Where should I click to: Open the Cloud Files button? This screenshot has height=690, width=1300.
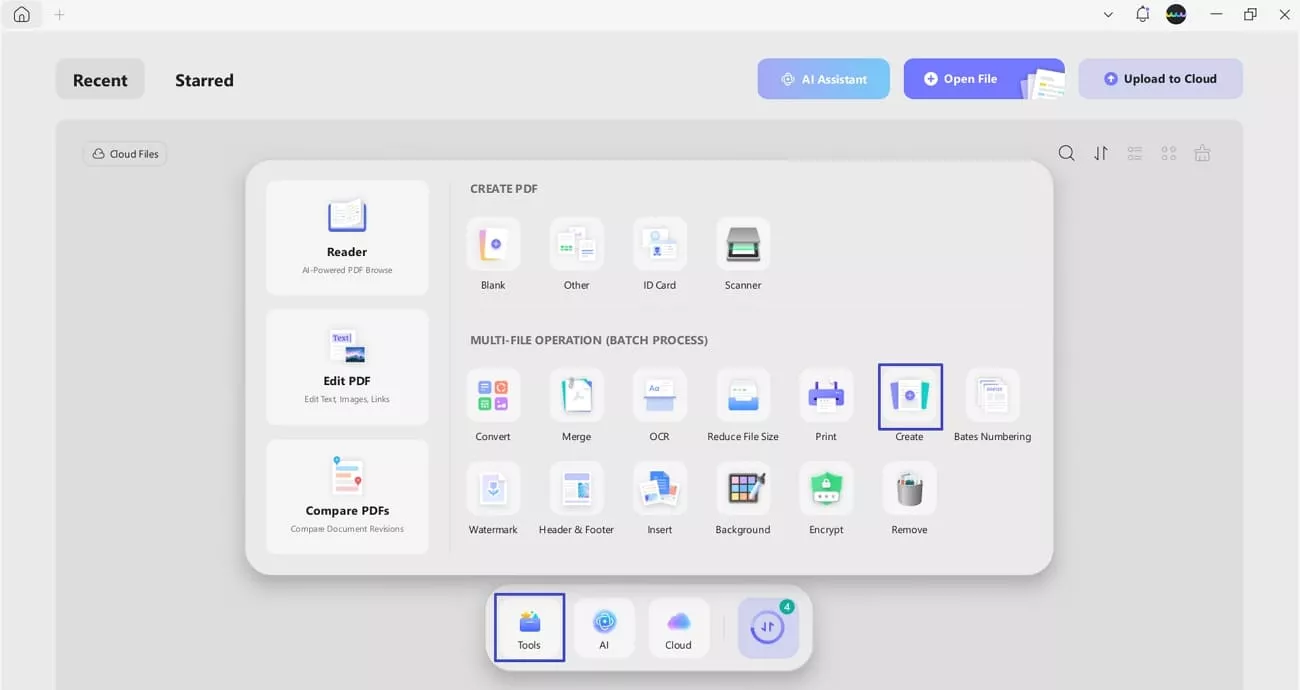coord(125,154)
